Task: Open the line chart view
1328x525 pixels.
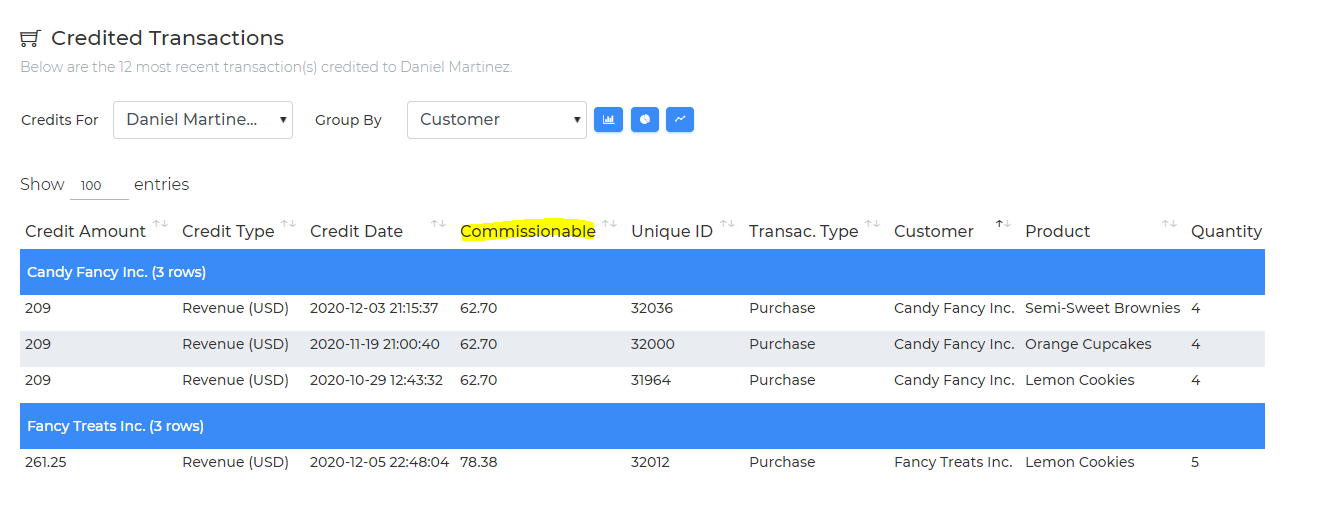Action: click(x=680, y=119)
